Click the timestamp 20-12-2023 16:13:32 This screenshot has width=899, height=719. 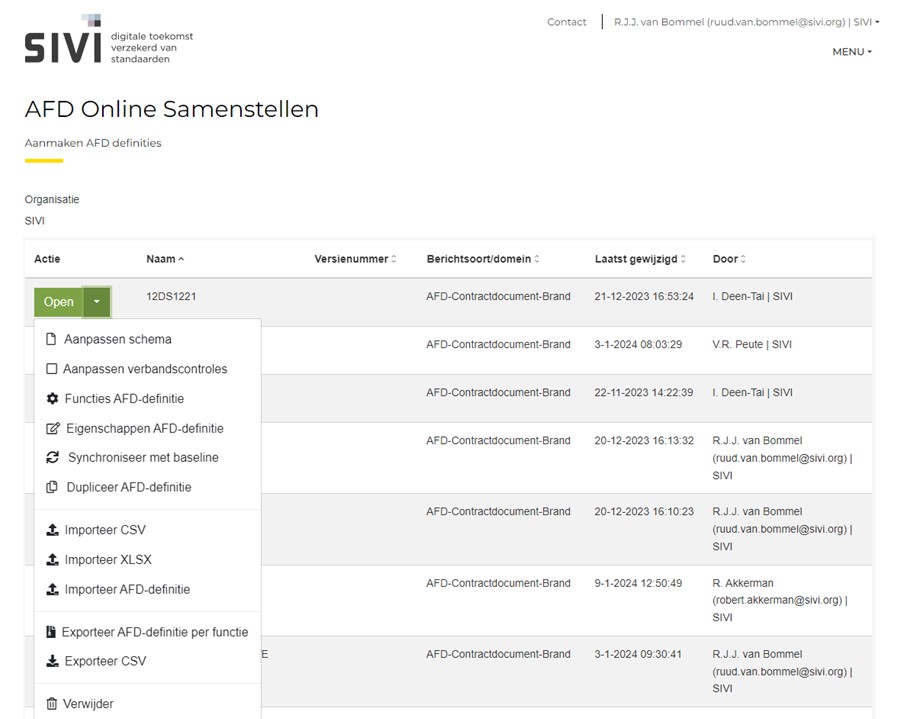(644, 441)
